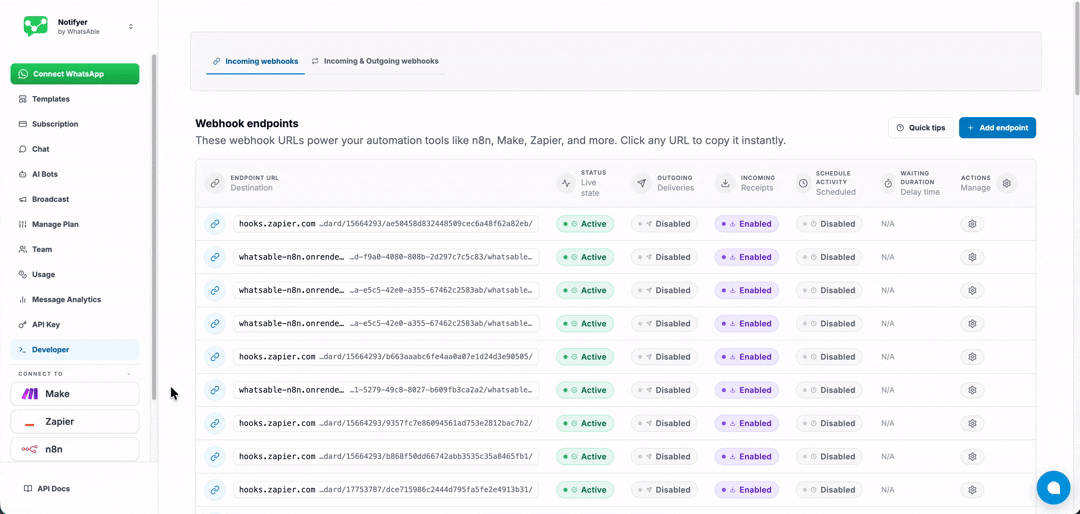Screen dimensions: 1080x514
Task: Open the Notifyer workspace switcher dropdown
Action: [131, 27]
